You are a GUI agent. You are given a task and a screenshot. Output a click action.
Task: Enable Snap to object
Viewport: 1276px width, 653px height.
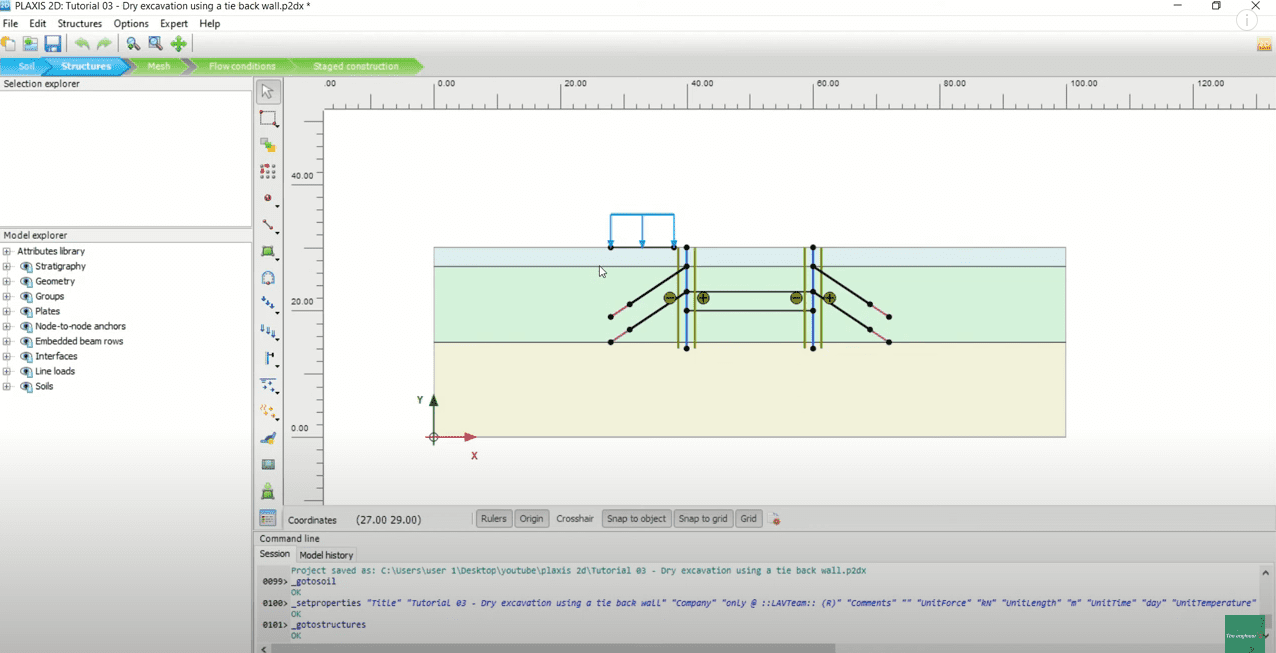(636, 518)
